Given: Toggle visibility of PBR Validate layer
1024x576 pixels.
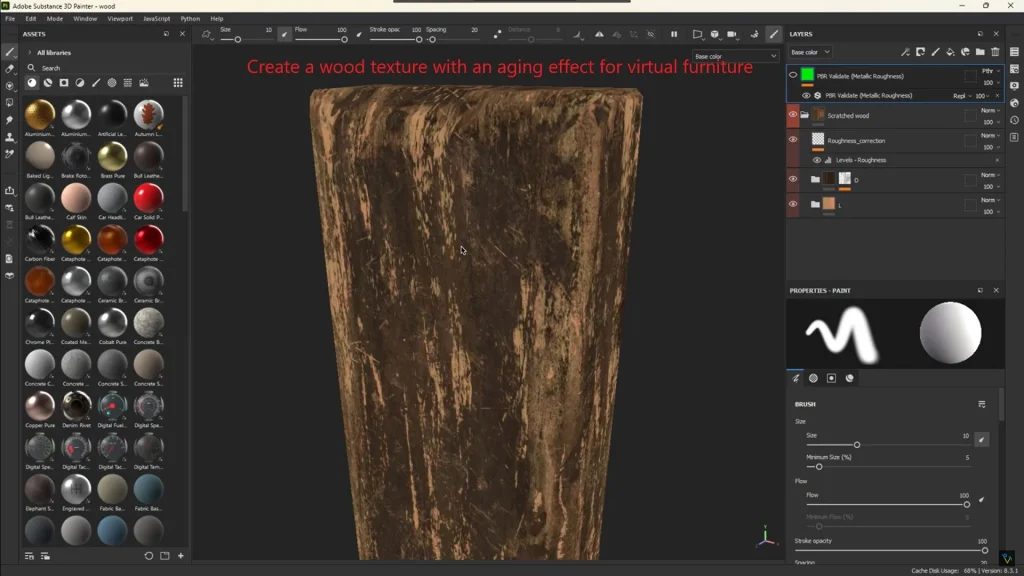Looking at the screenshot, I should [793, 76].
